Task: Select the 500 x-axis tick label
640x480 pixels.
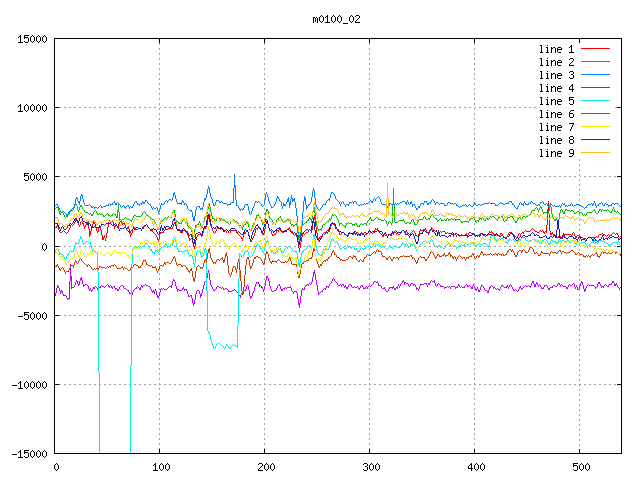Action: click(x=580, y=467)
